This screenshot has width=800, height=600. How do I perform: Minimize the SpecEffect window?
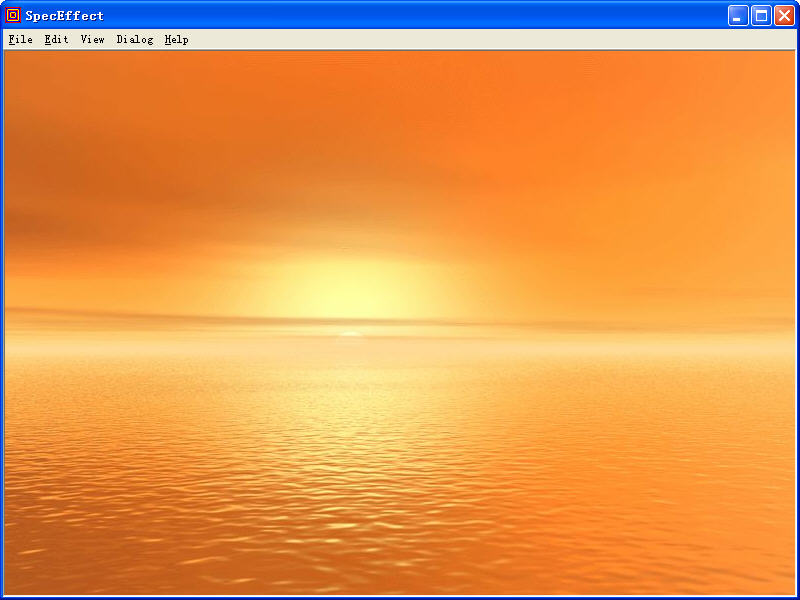(x=738, y=16)
